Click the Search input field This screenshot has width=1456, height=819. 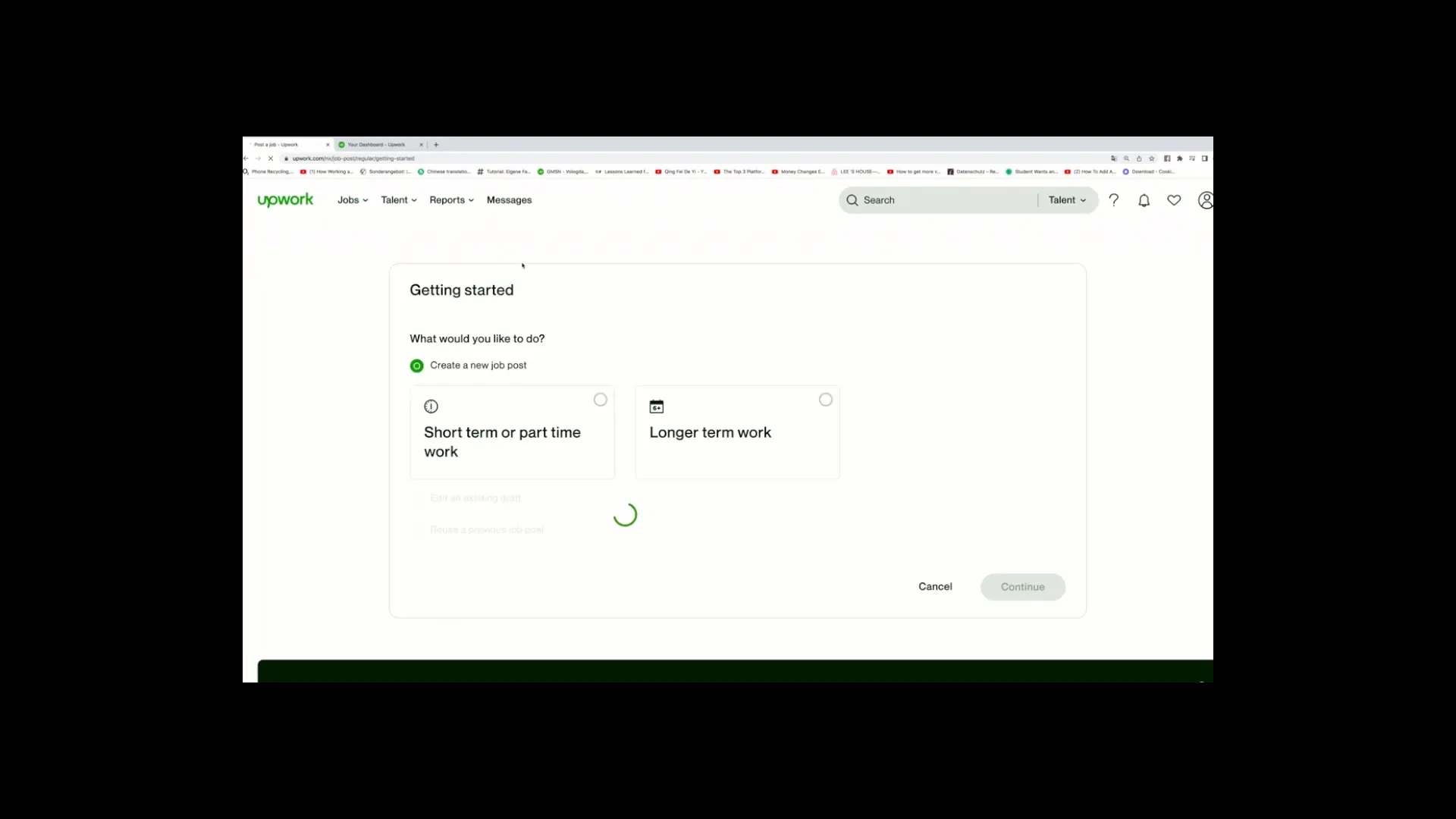pos(940,199)
